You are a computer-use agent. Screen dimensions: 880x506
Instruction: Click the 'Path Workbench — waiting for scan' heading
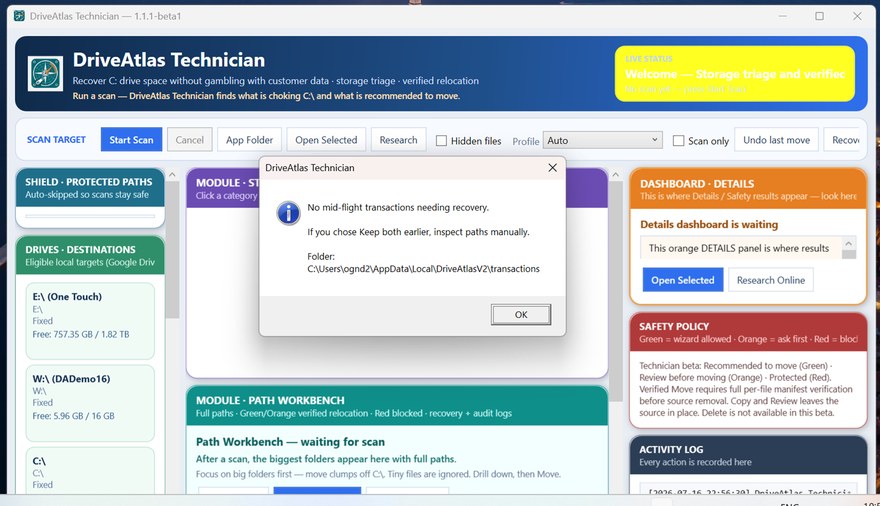click(290, 442)
